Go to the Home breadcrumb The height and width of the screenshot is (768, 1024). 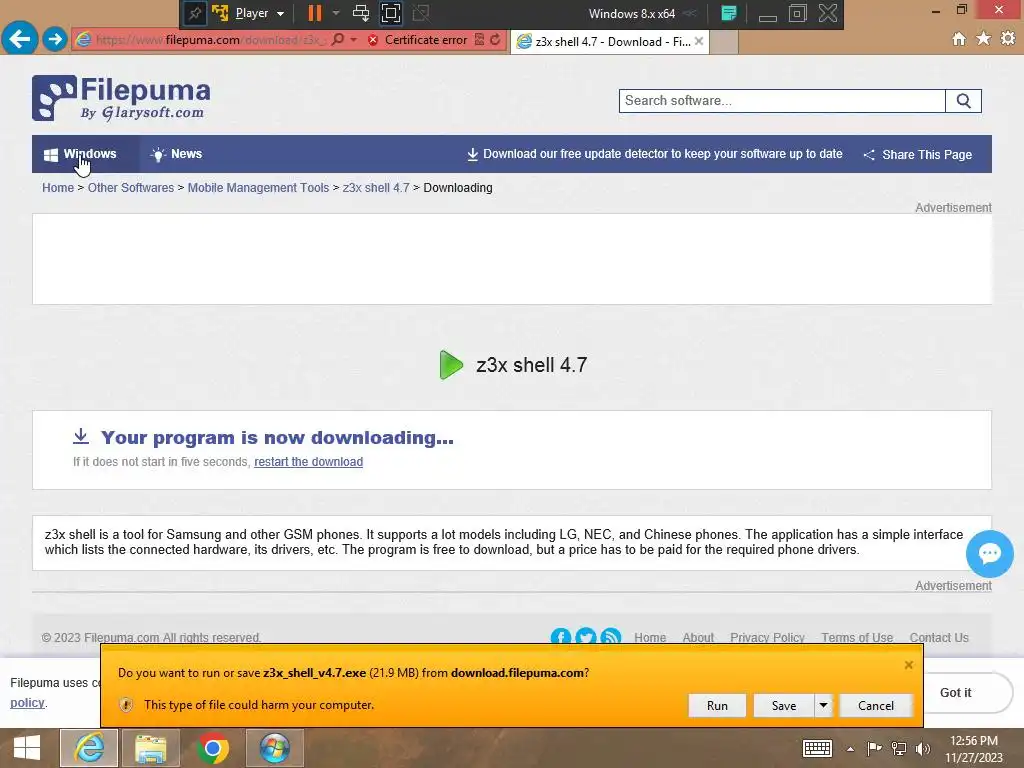point(58,187)
